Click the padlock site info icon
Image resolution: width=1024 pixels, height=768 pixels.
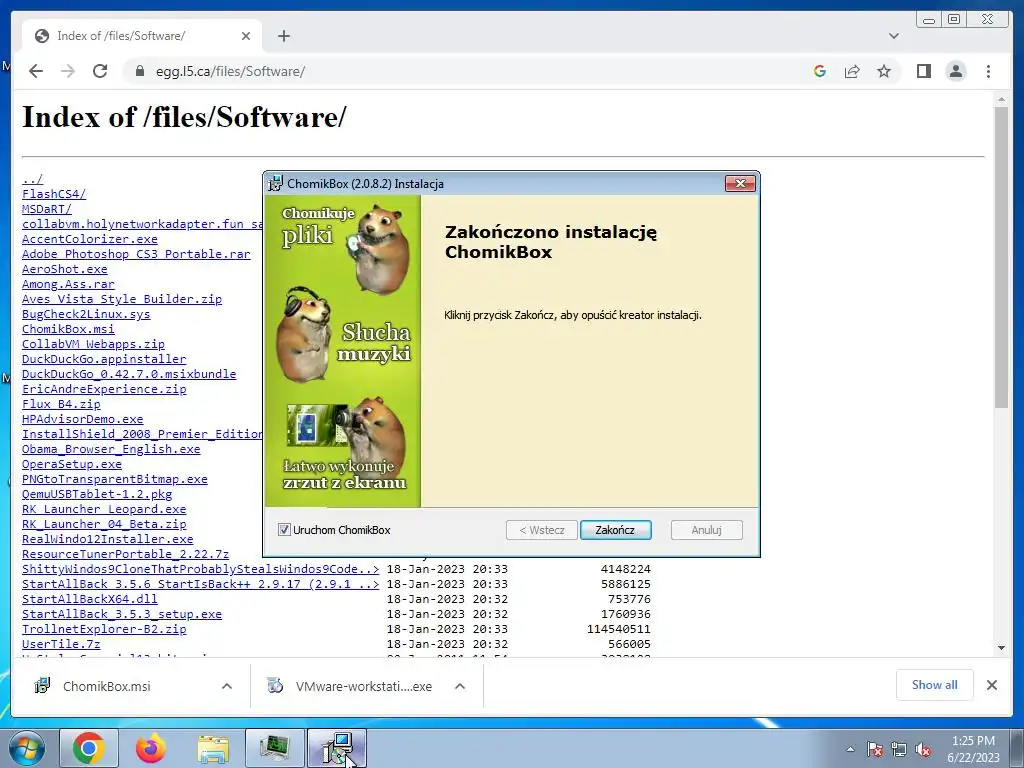[x=139, y=71]
